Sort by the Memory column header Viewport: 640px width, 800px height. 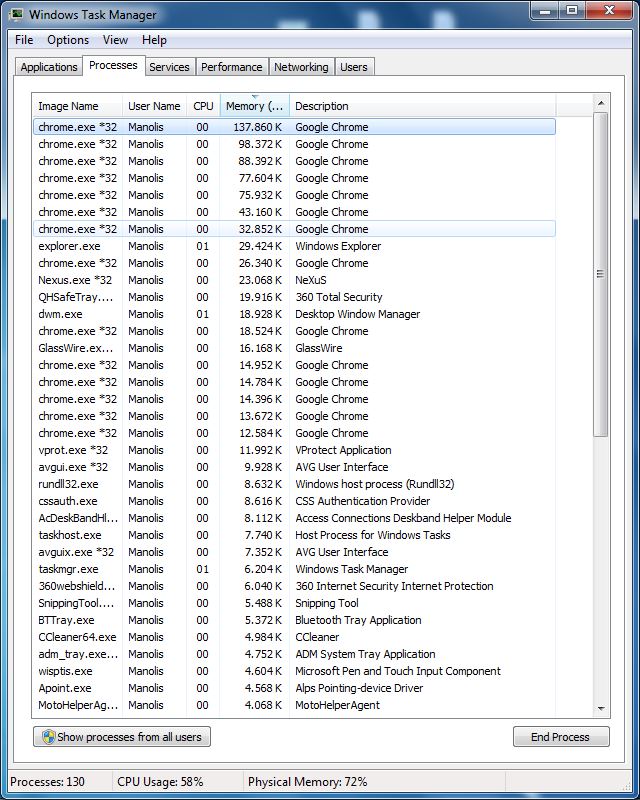(254, 106)
